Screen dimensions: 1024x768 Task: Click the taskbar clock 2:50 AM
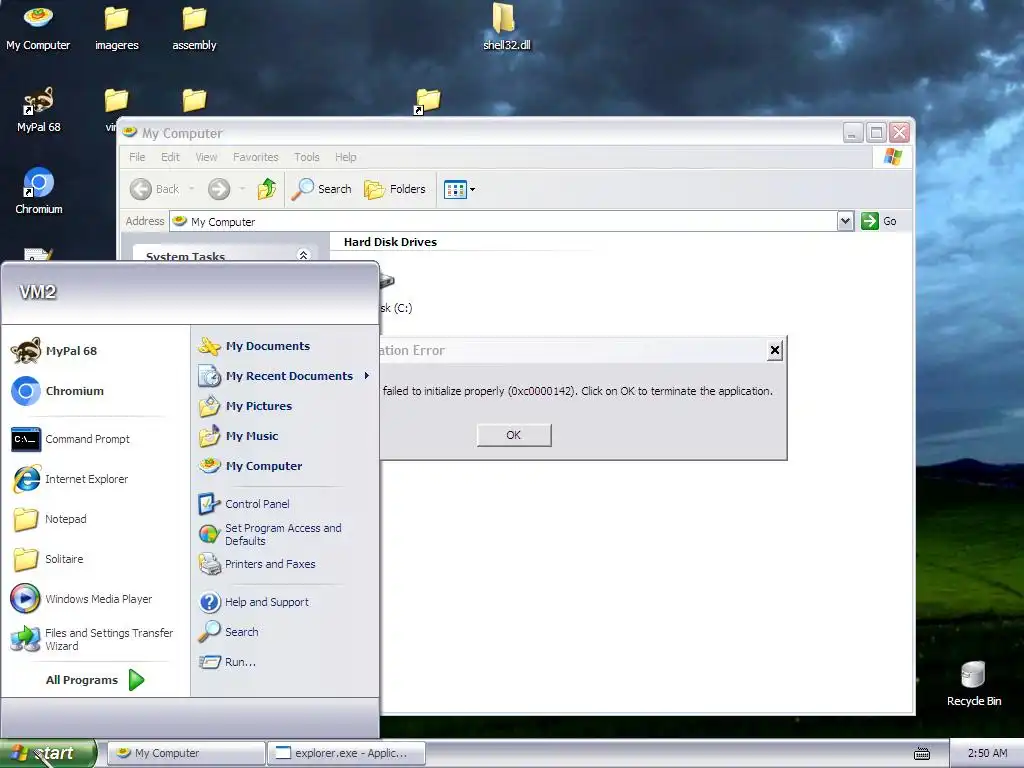click(987, 753)
